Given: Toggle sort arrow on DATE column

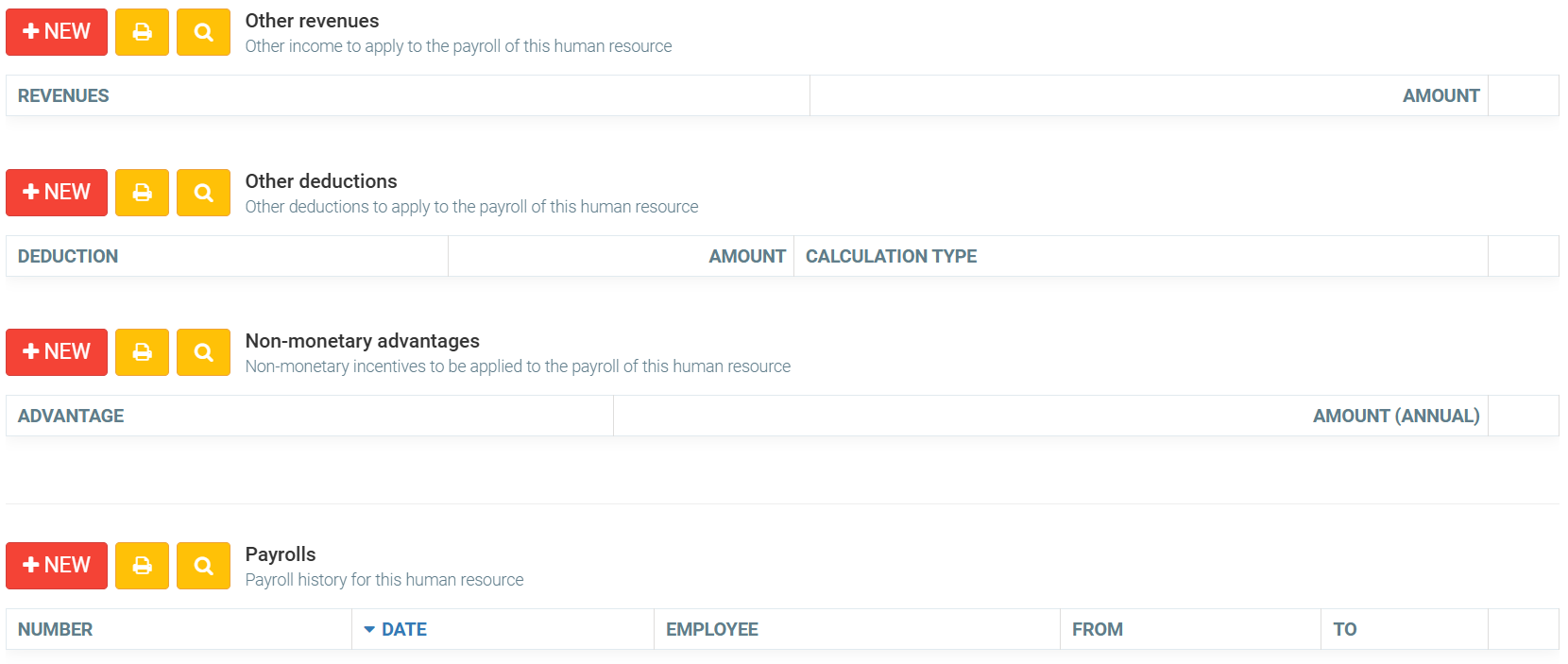Looking at the screenshot, I should point(369,629).
